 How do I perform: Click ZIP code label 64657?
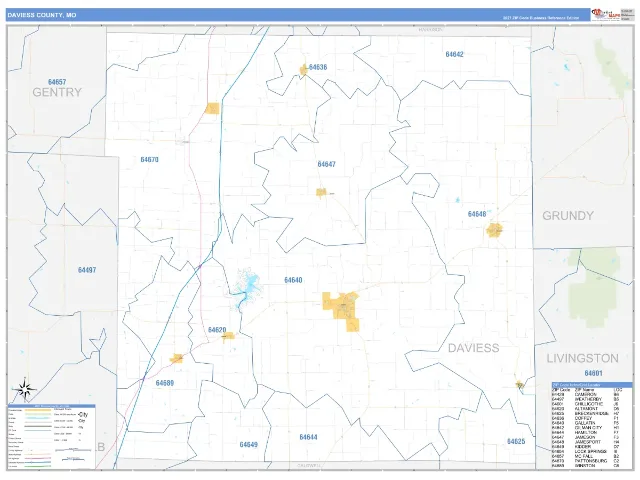pyautogui.click(x=57, y=82)
